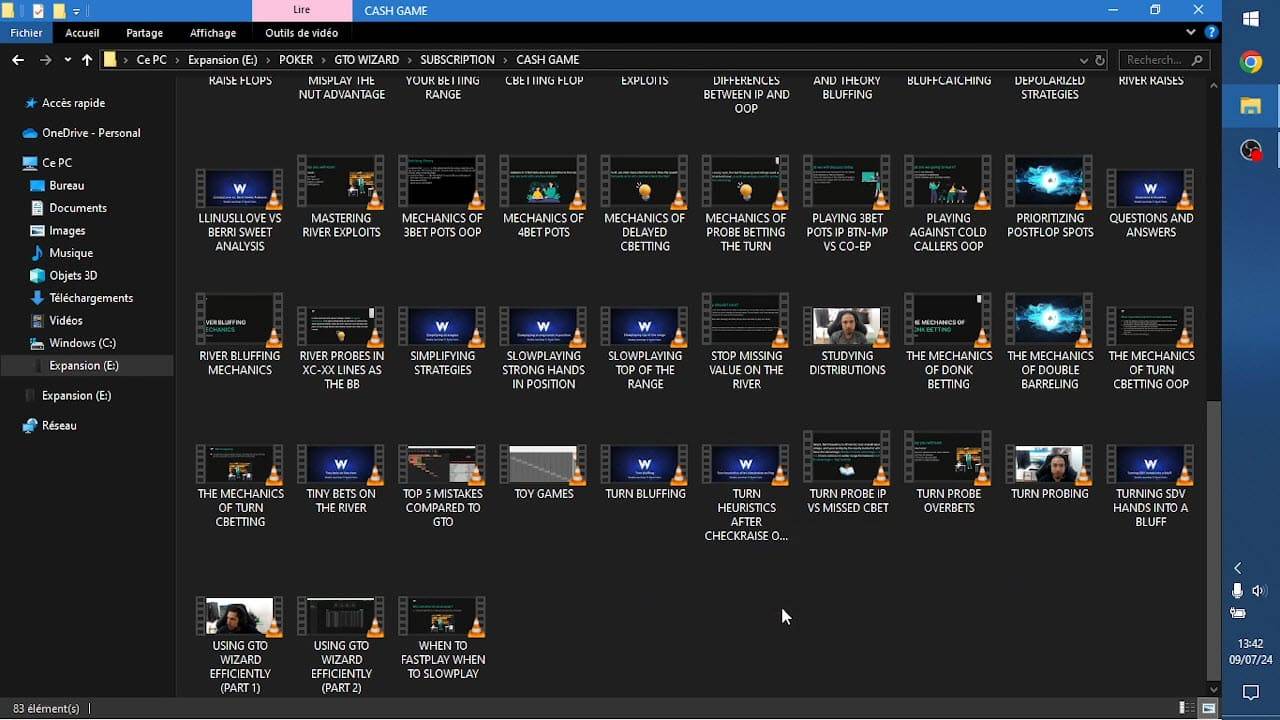Open the recent locations dropdown chevron
The image size is (1280, 720).
[x=67, y=60]
